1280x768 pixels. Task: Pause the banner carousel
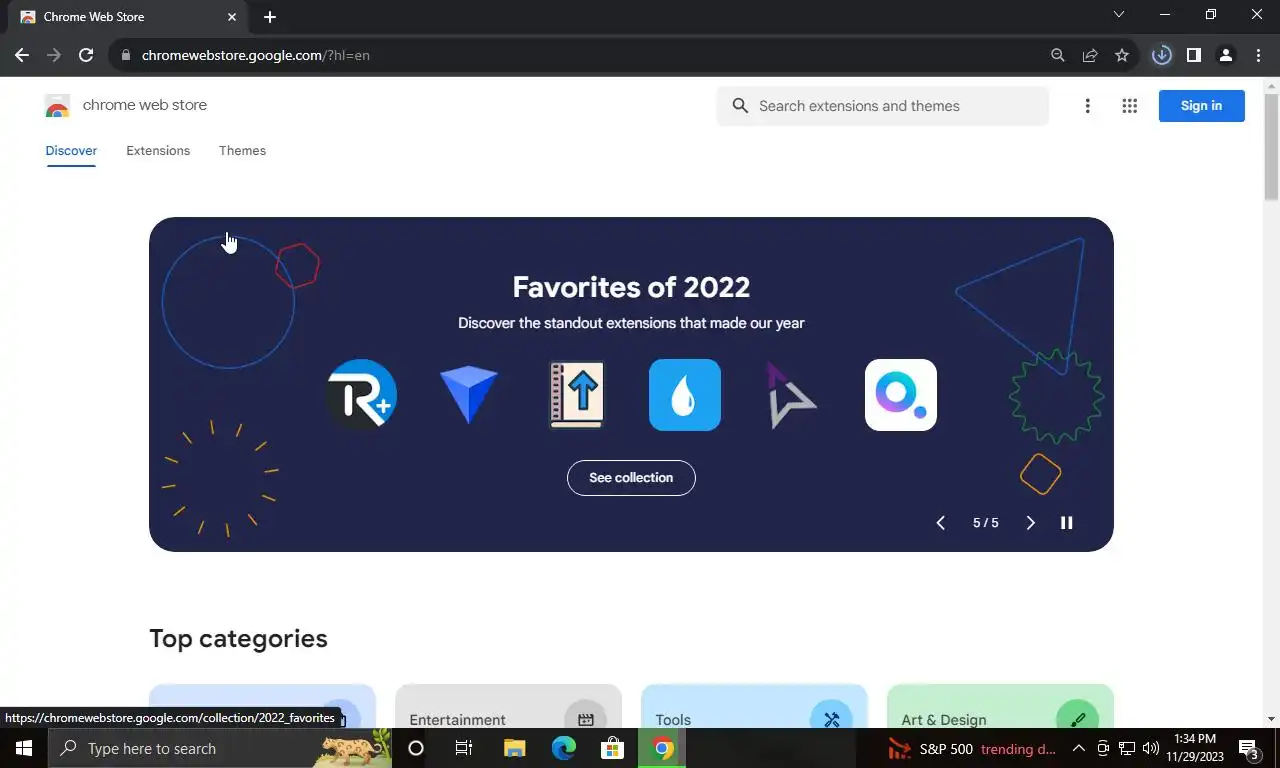[1067, 523]
